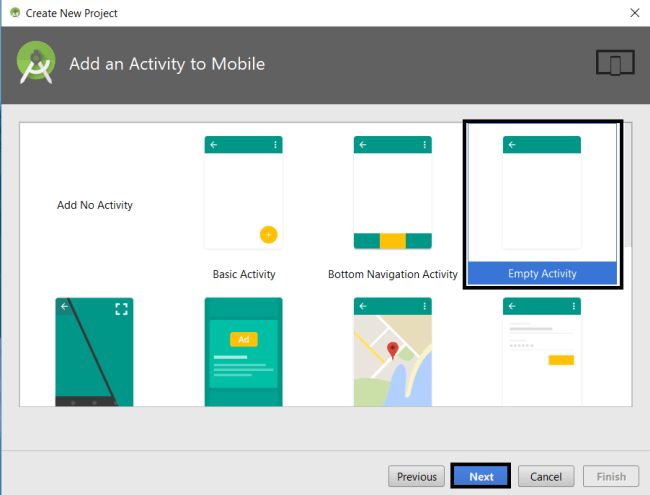
Task: Click the Bottom Navigation Activity label
Action: [x=393, y=274]
